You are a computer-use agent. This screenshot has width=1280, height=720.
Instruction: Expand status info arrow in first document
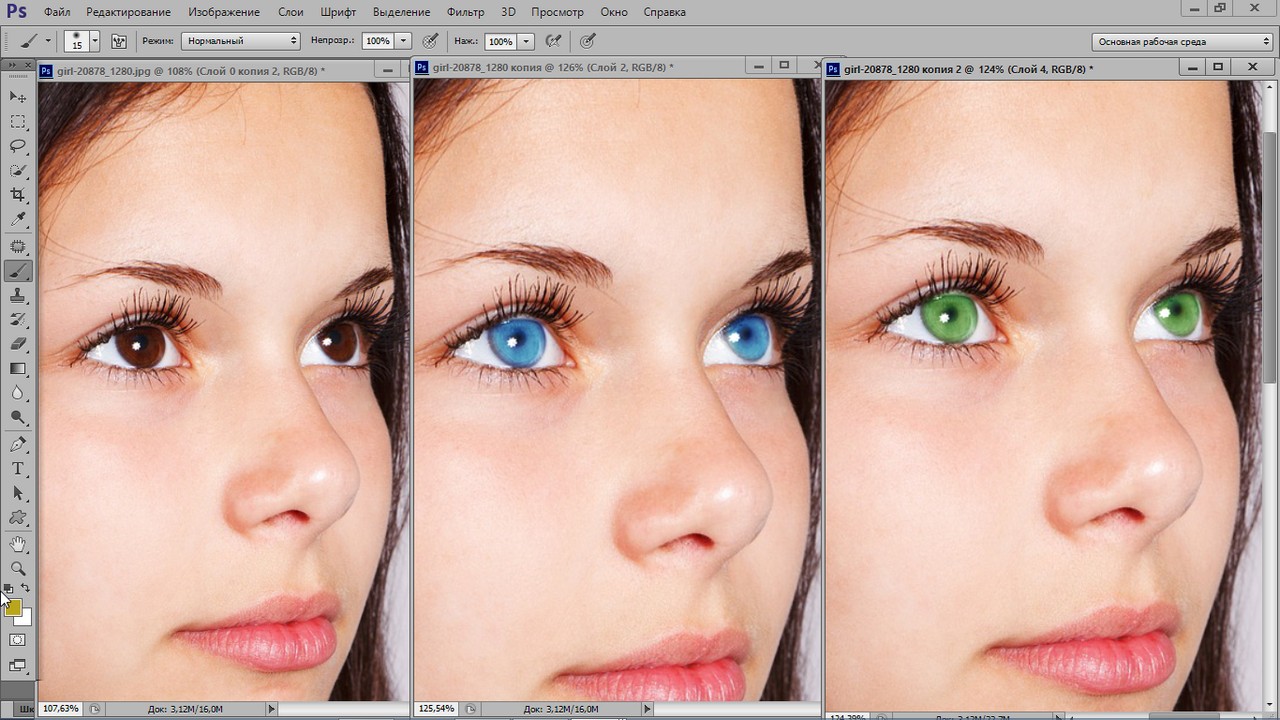[x=271, y=708]
